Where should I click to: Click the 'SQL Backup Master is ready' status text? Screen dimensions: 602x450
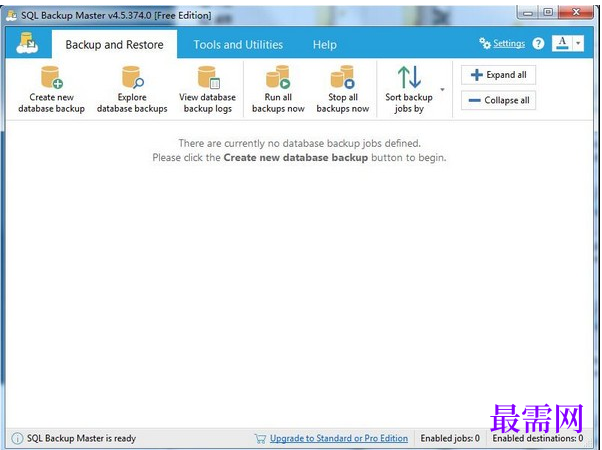click(81, 438)
